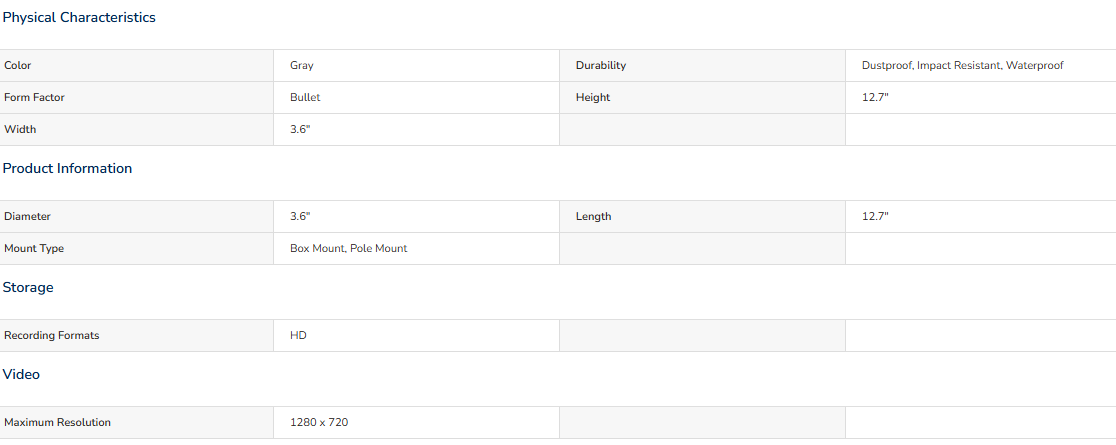
Task: Click the Video section heading
Action: 21,375
